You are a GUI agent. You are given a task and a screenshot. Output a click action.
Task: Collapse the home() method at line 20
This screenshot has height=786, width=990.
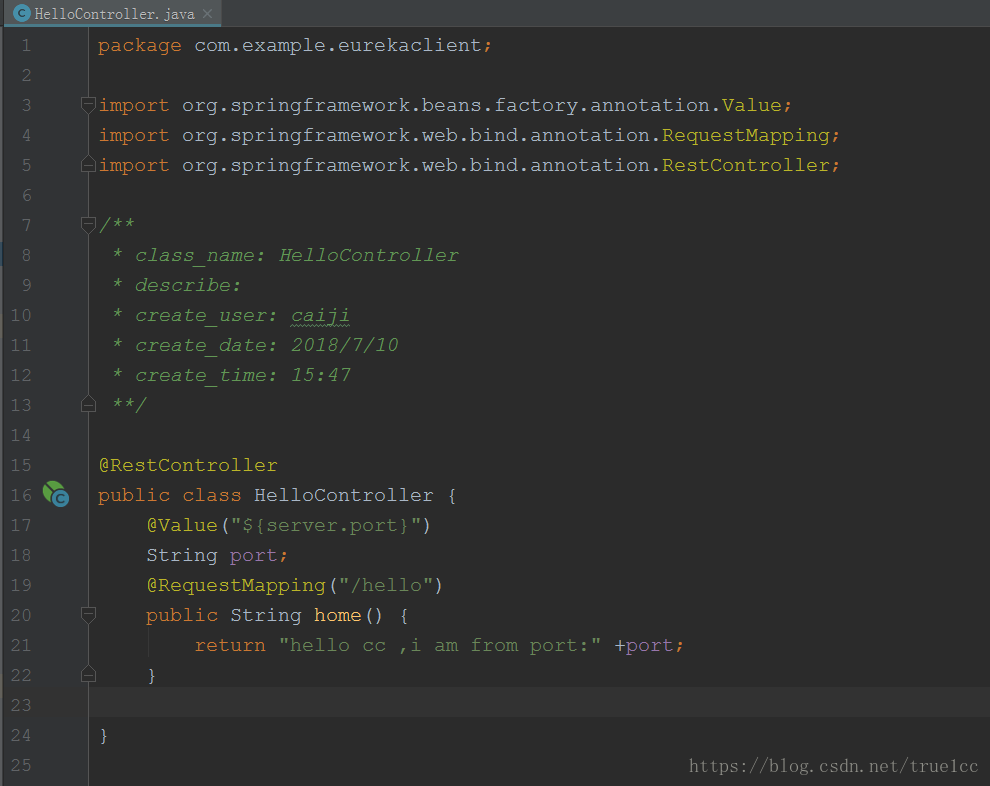[x=88, y=614]
